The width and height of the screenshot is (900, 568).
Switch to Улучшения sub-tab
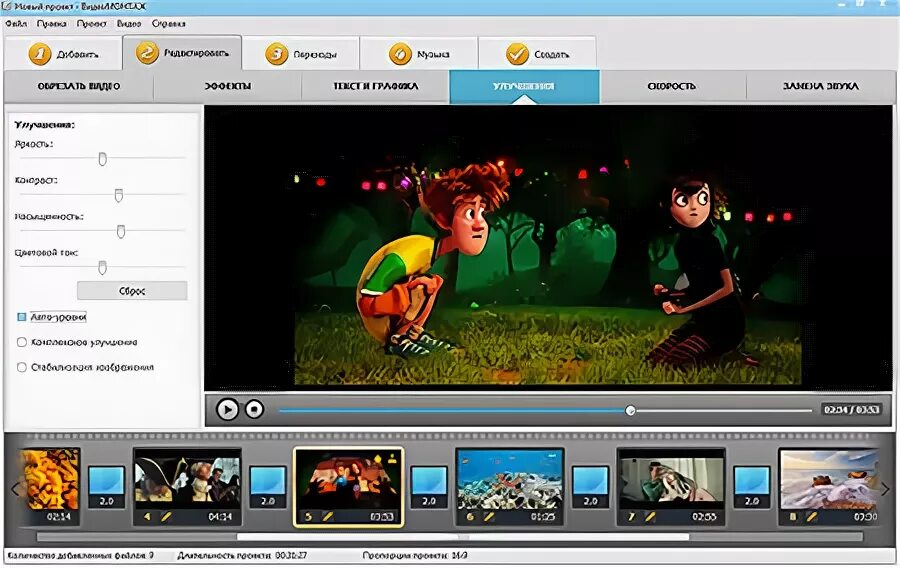click(x=524, y=86)
